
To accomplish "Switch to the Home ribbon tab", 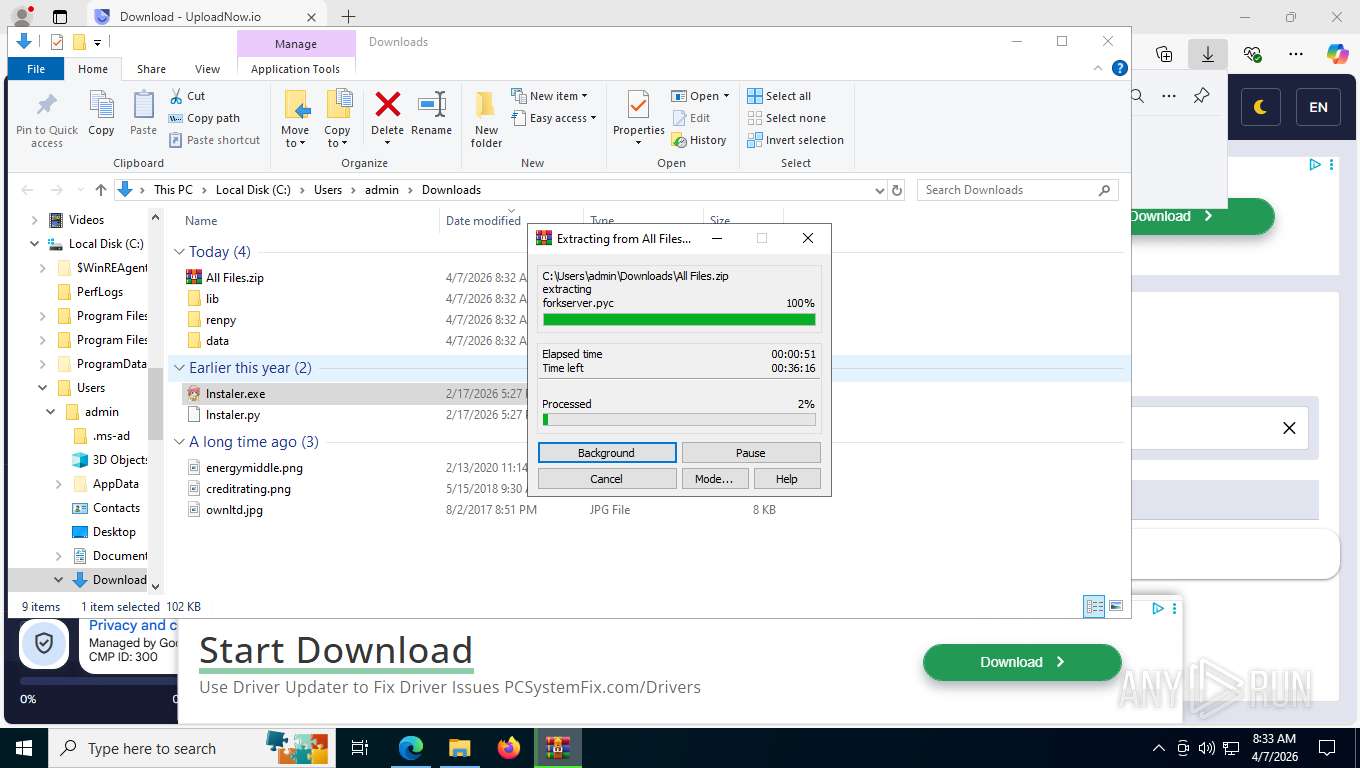I will pos(93,69).
